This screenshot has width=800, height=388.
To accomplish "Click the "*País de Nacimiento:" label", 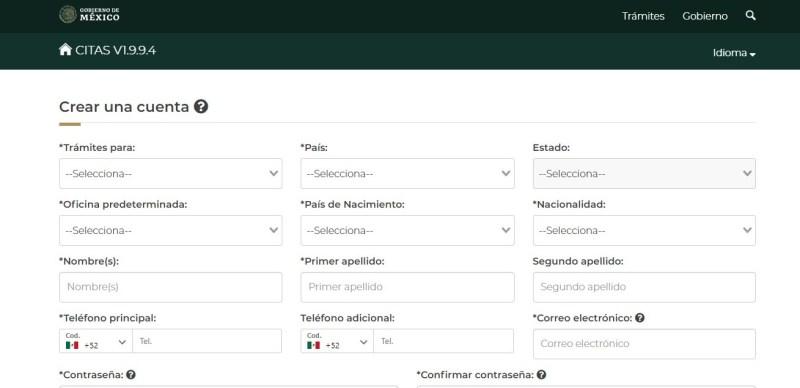I will (x=352, y=204).
